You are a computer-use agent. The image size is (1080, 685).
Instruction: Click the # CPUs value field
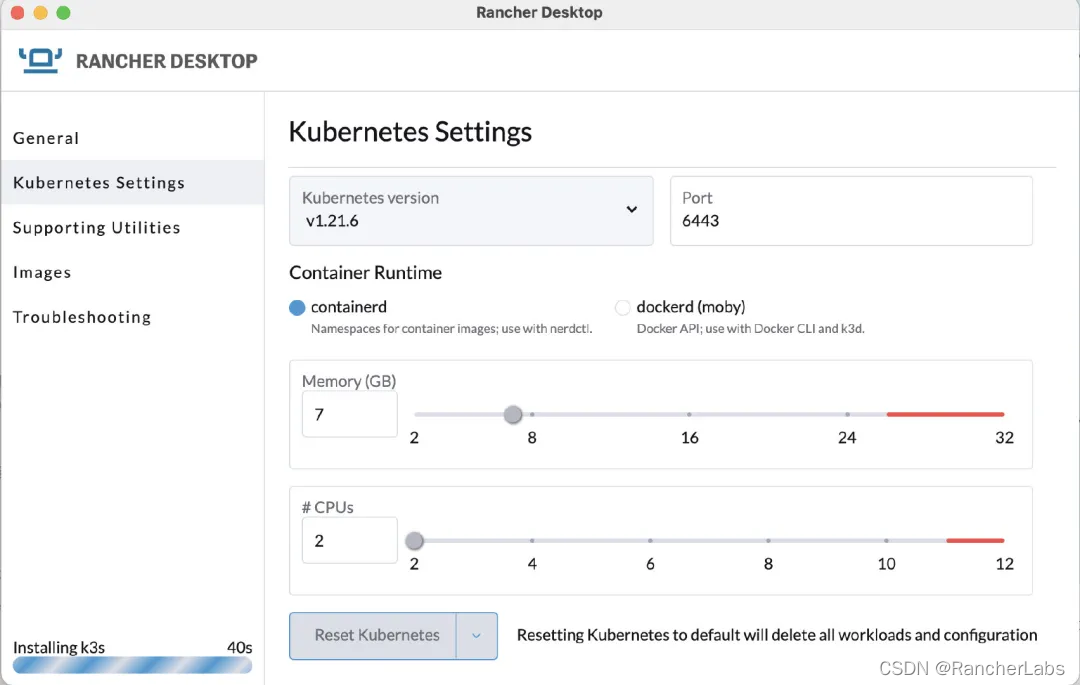coord(350,540)
